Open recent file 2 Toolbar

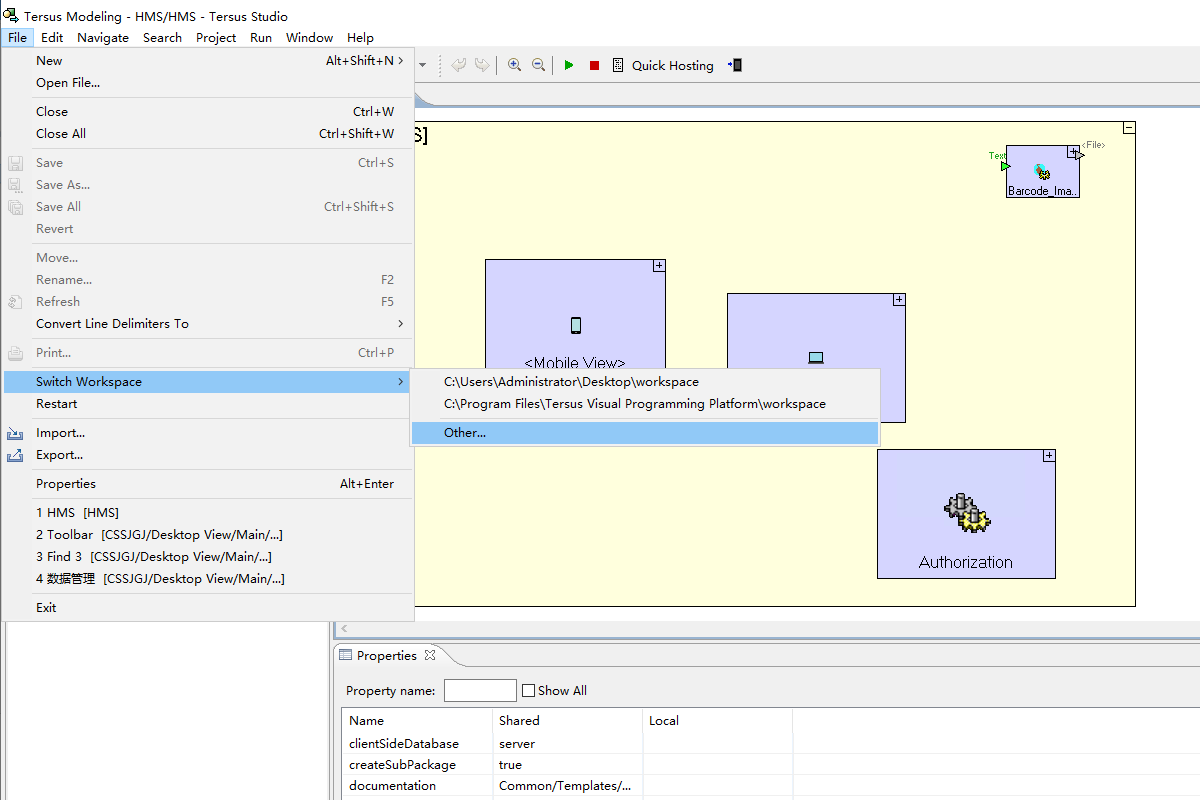coord(208,535)
